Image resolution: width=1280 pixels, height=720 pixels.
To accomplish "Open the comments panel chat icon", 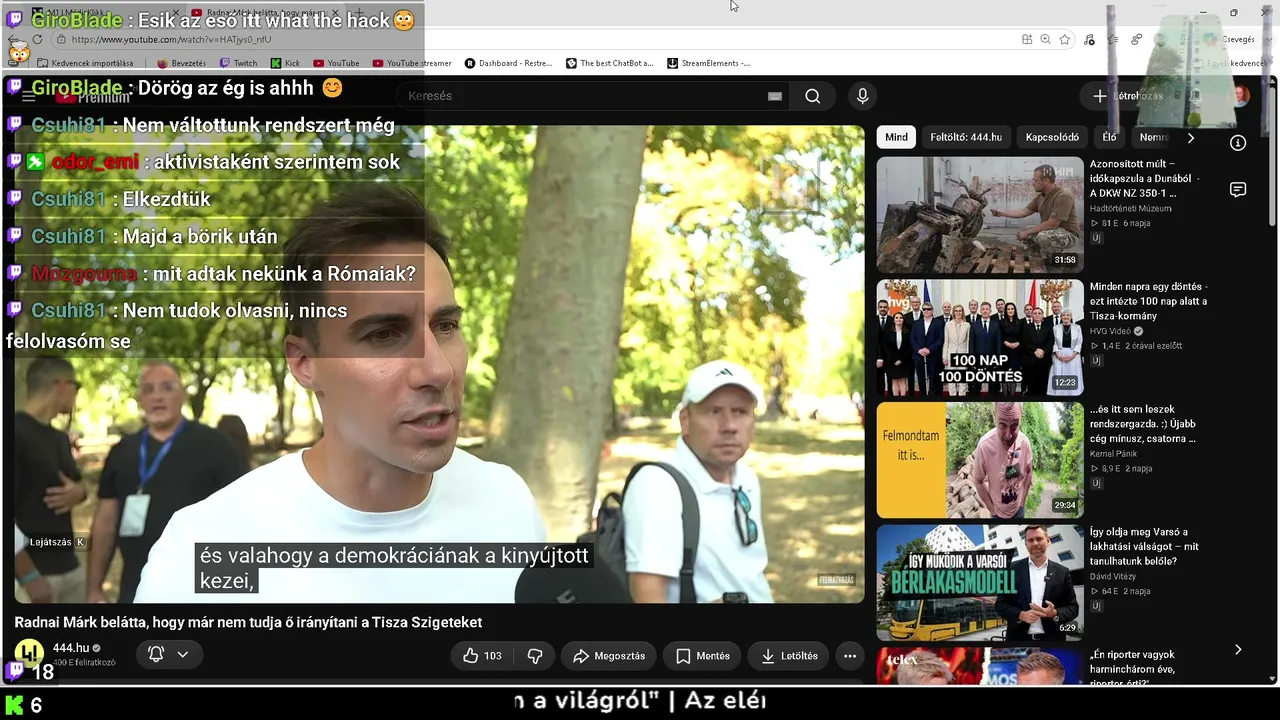I will tap(1238, 190).
